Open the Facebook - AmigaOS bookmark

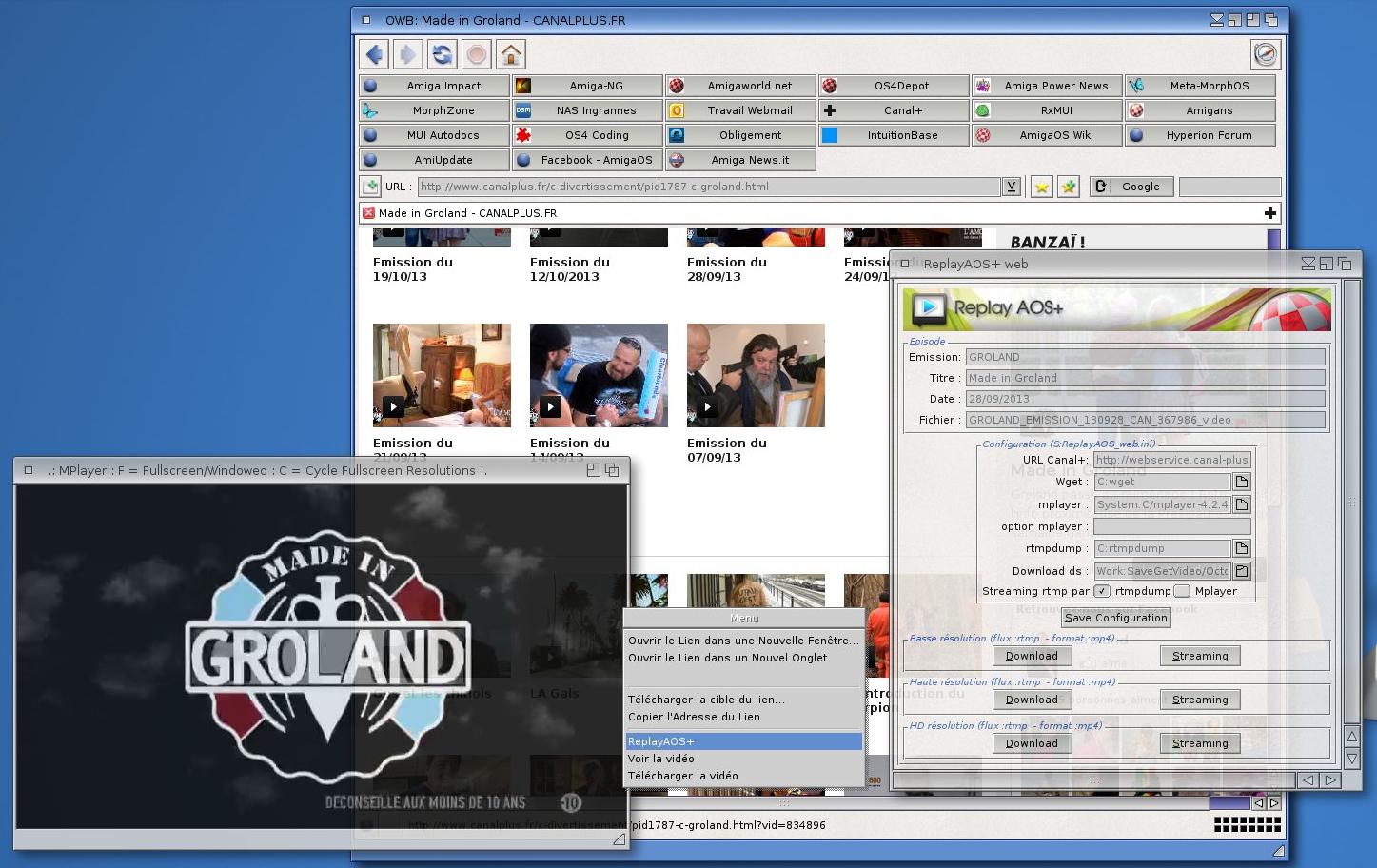pos(588,160)
